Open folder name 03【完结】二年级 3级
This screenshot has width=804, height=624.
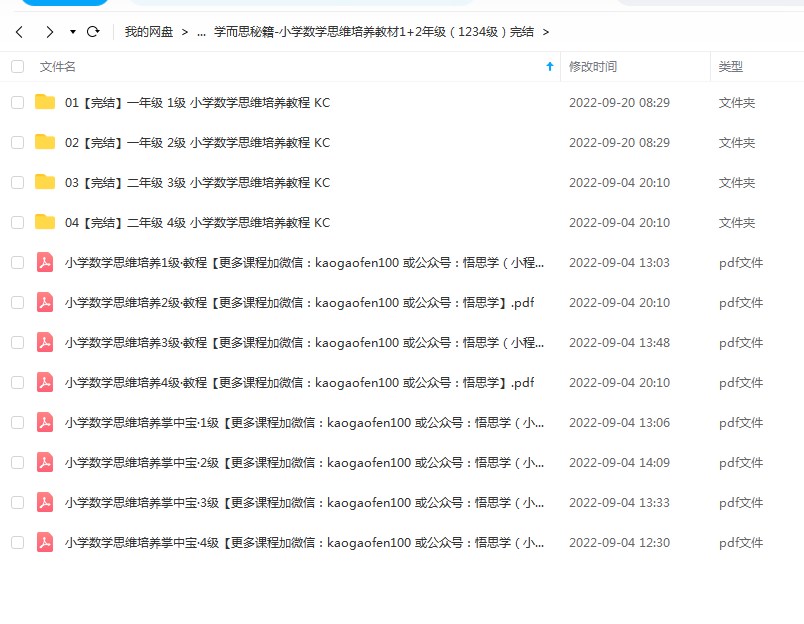197,183
